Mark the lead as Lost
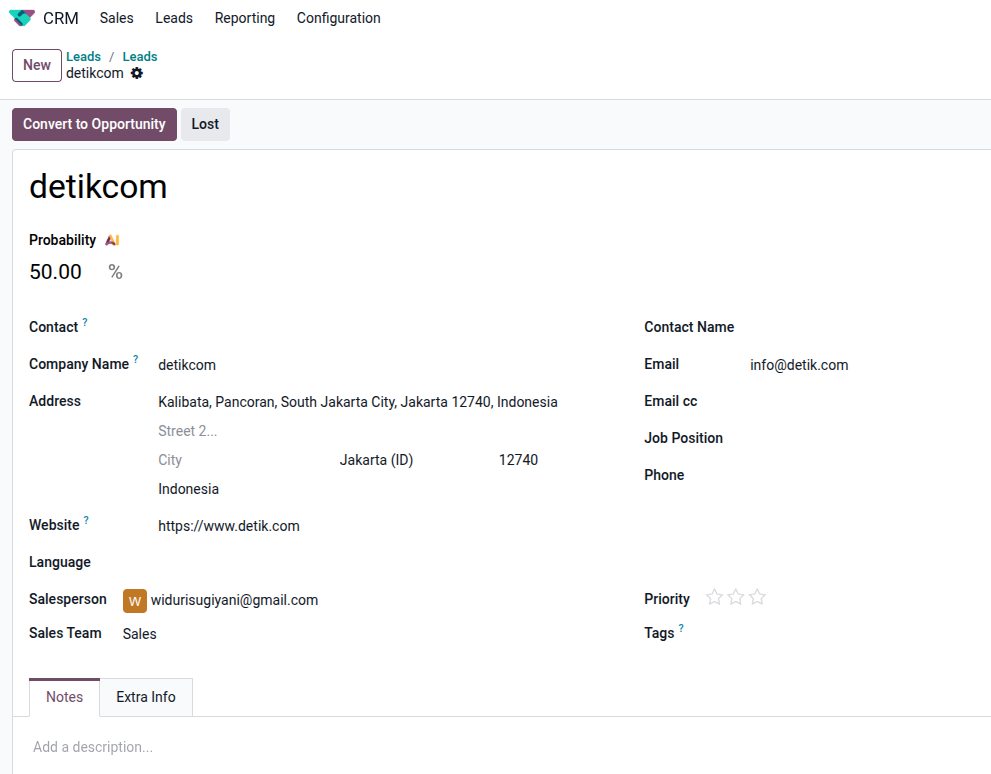 pyautogui.click(x=205, y=124)
